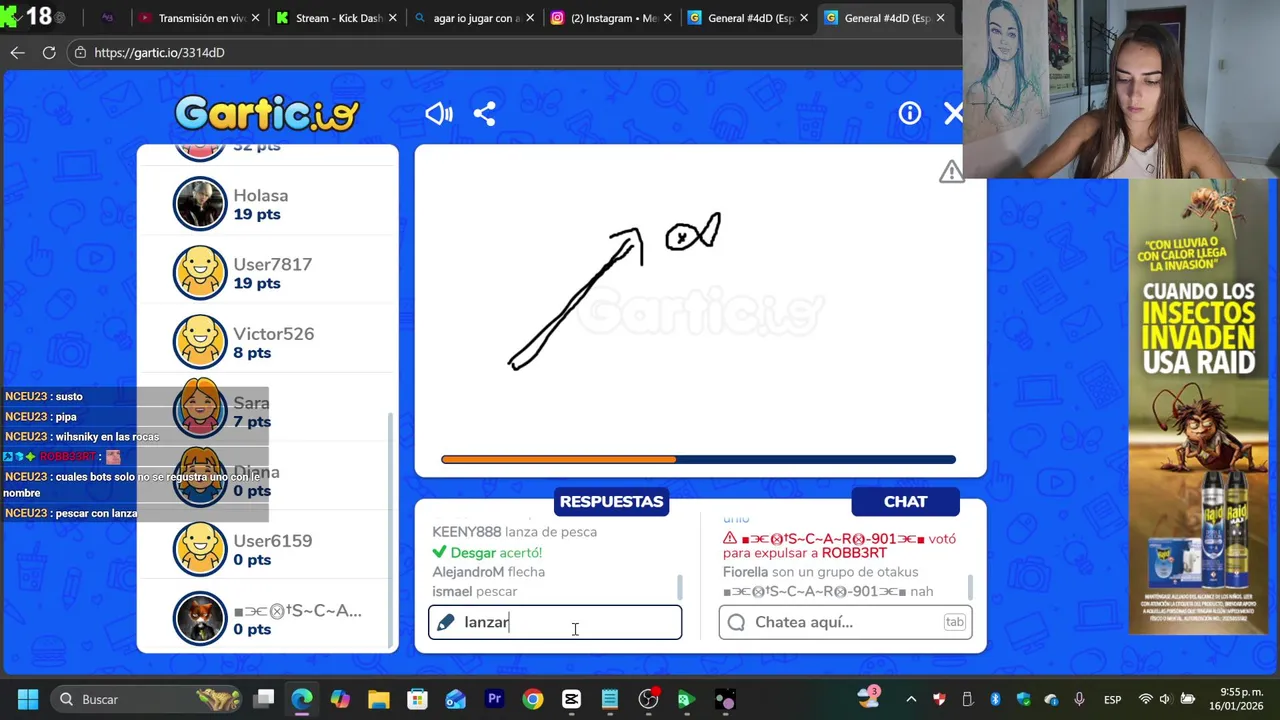
Task: Click the 'Desgar acertó!' answer row
Action: [x=488, y=552]
